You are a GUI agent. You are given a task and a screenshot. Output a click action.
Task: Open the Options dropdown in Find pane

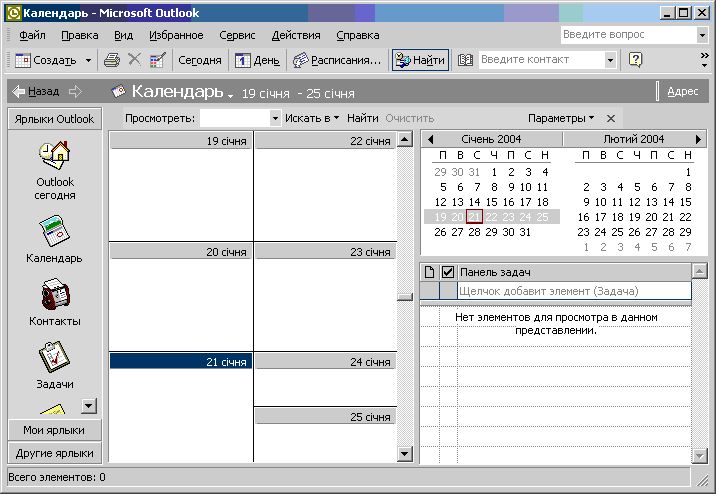point(561,118)
